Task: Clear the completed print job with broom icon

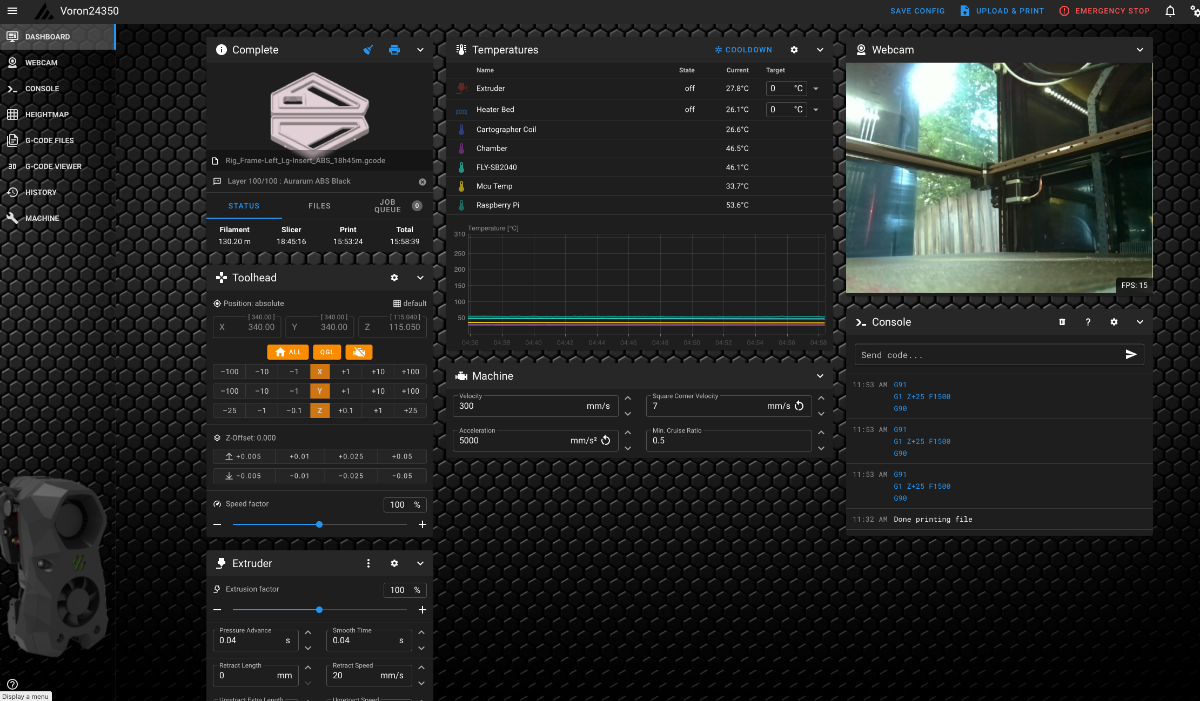Action: tap(368, 50)
